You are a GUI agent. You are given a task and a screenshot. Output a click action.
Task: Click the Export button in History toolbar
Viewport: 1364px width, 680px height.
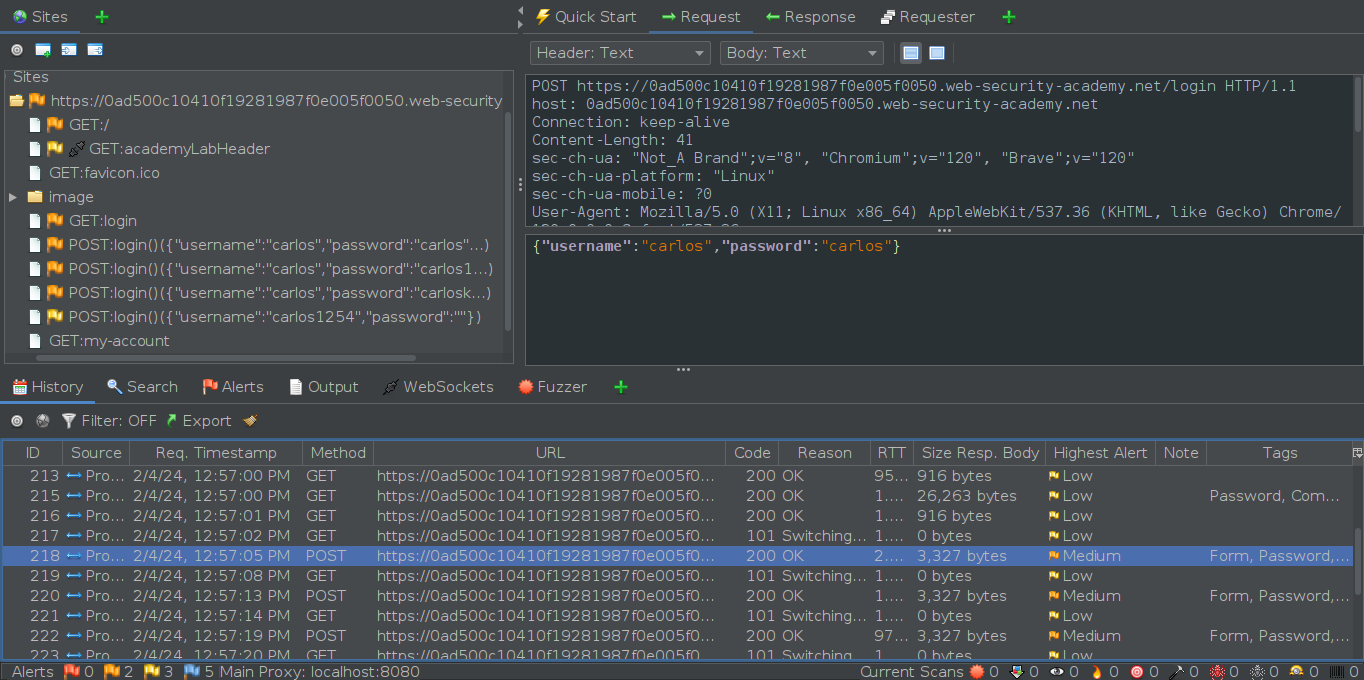point(198,421)
